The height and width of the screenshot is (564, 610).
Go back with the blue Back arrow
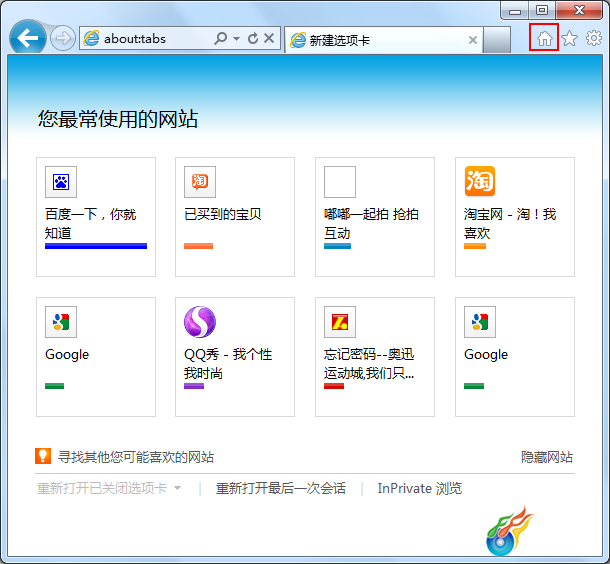[x=28, y=38]
